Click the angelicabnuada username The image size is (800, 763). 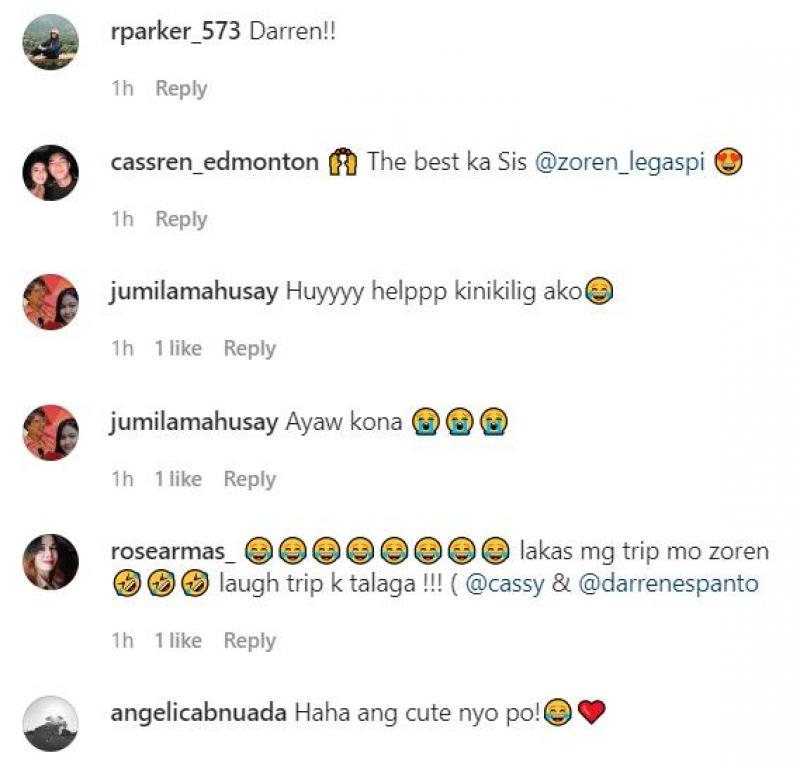pyautogui.click(x=198, y=713)
